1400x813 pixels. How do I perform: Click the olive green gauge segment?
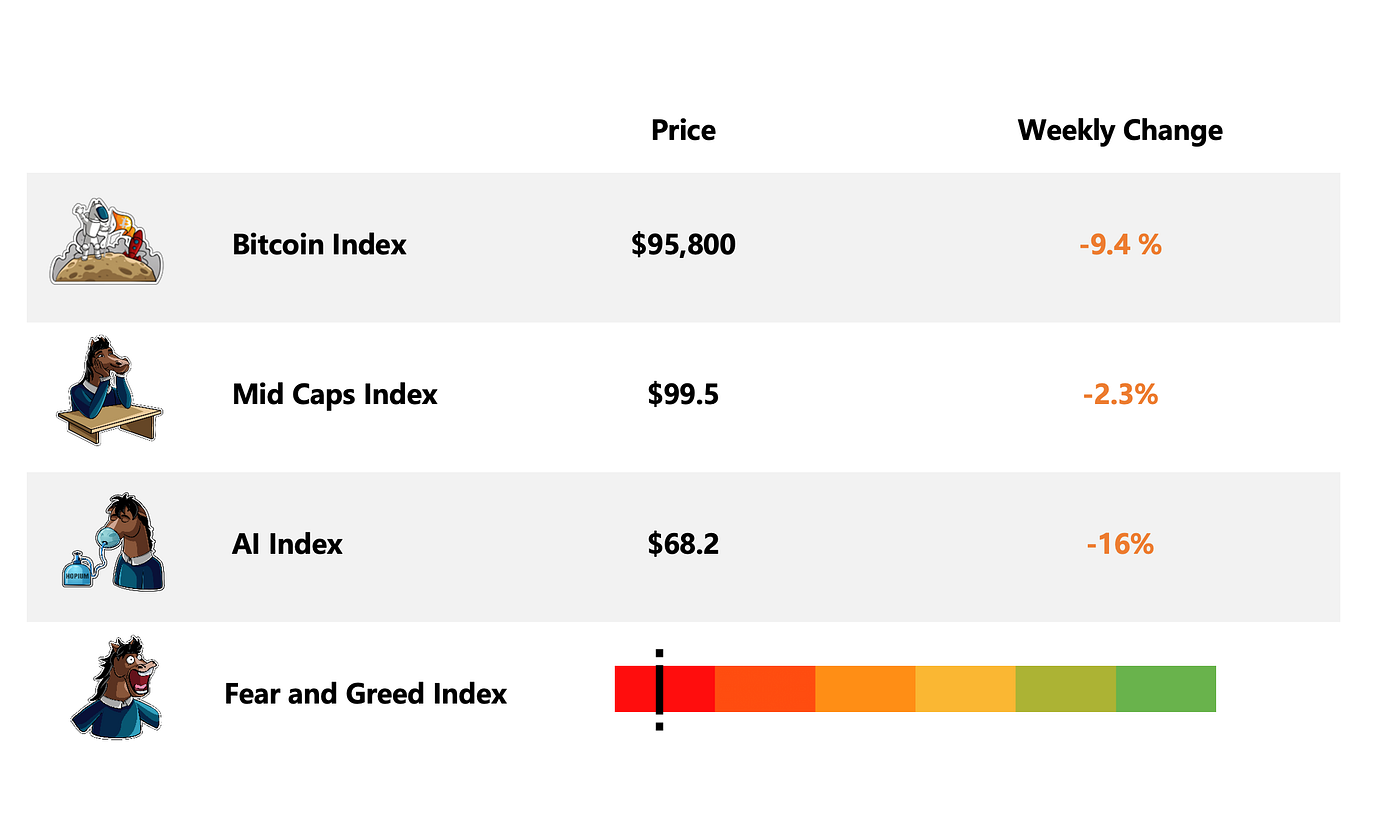click(1065, 689)
